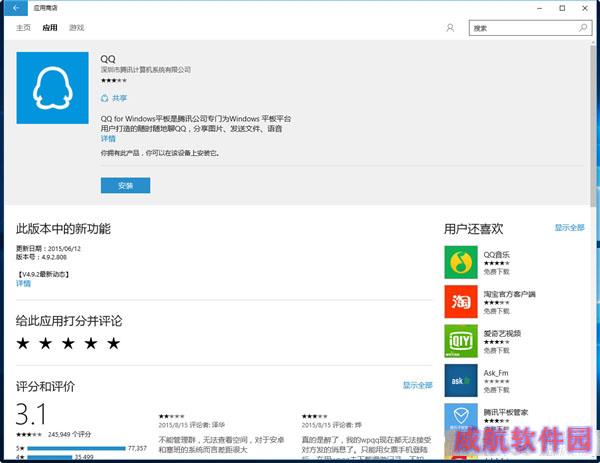The height and width of the screenshot is (463, 600).
Task: Click the vertical scrollbar on the right
Action: tap(594, 126)
